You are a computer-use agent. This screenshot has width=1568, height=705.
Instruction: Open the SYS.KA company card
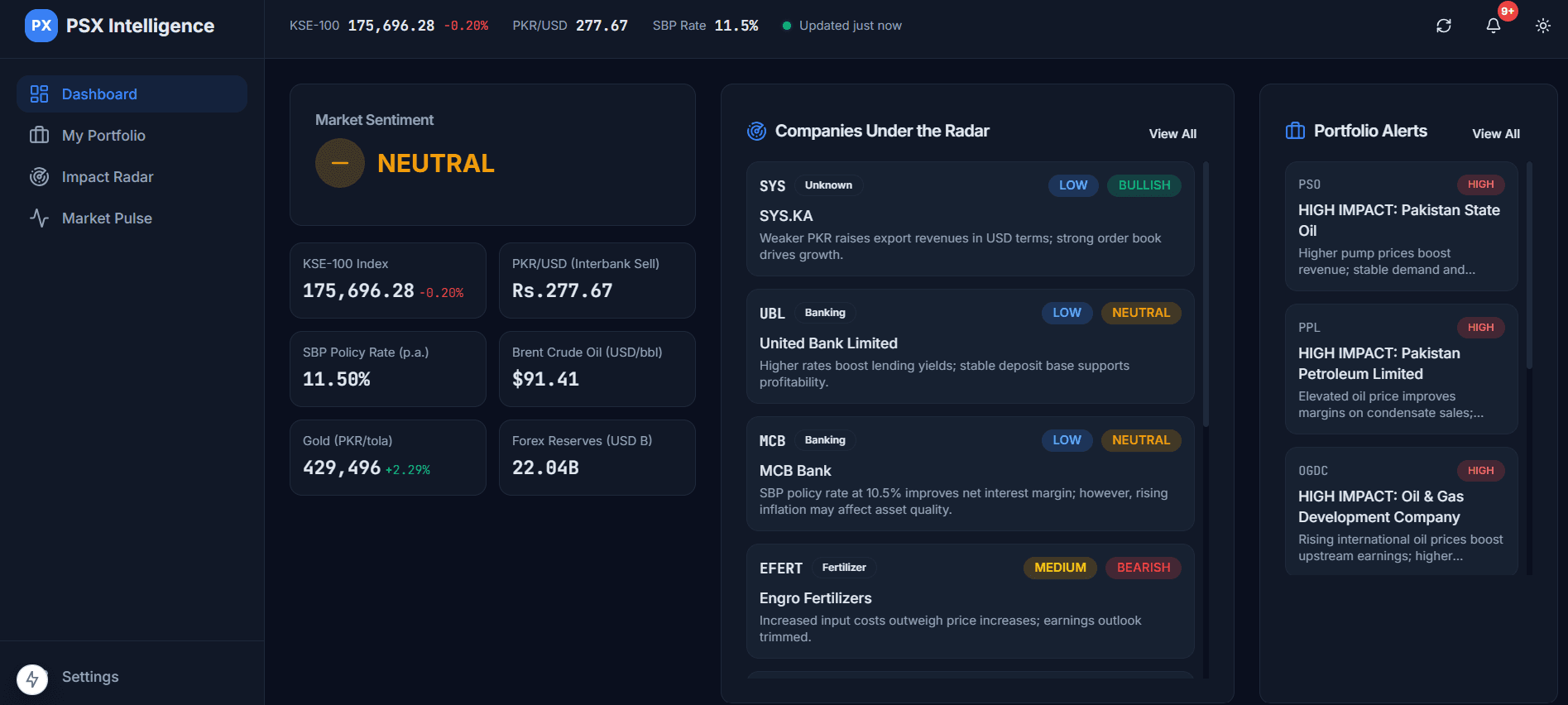point(970,219)
